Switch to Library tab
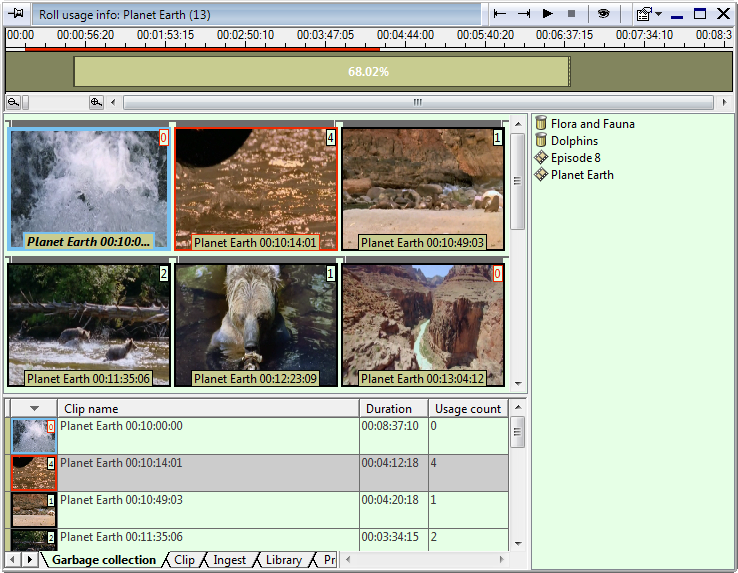This screenshot has height=573, width=738. (x=284, y=560)
